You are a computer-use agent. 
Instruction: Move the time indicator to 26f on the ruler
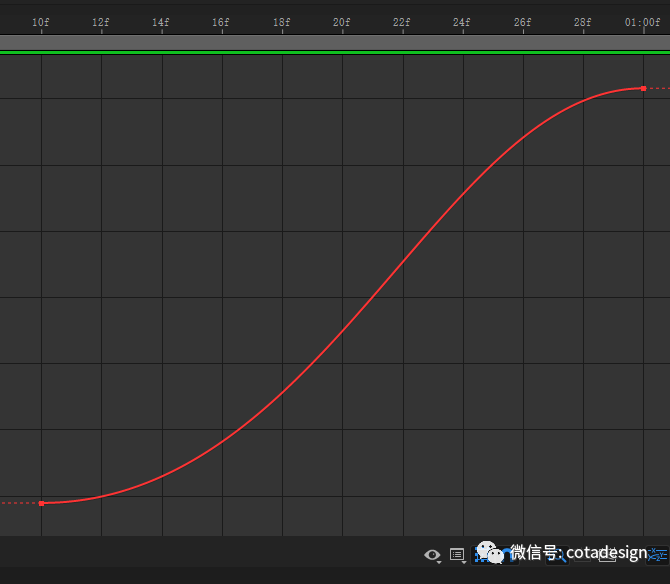click(523, 22)
